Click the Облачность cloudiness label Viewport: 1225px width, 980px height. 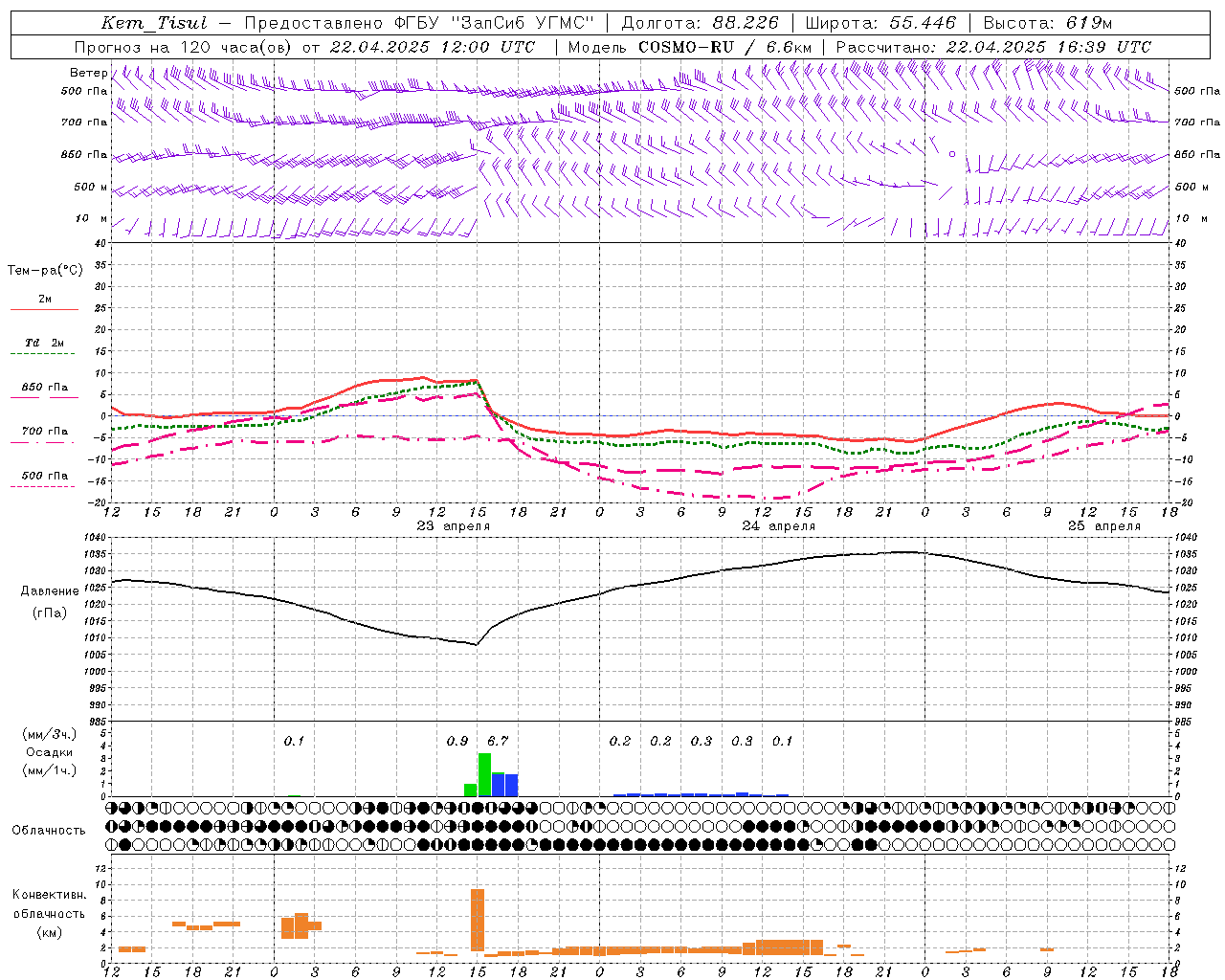(49, 830)
